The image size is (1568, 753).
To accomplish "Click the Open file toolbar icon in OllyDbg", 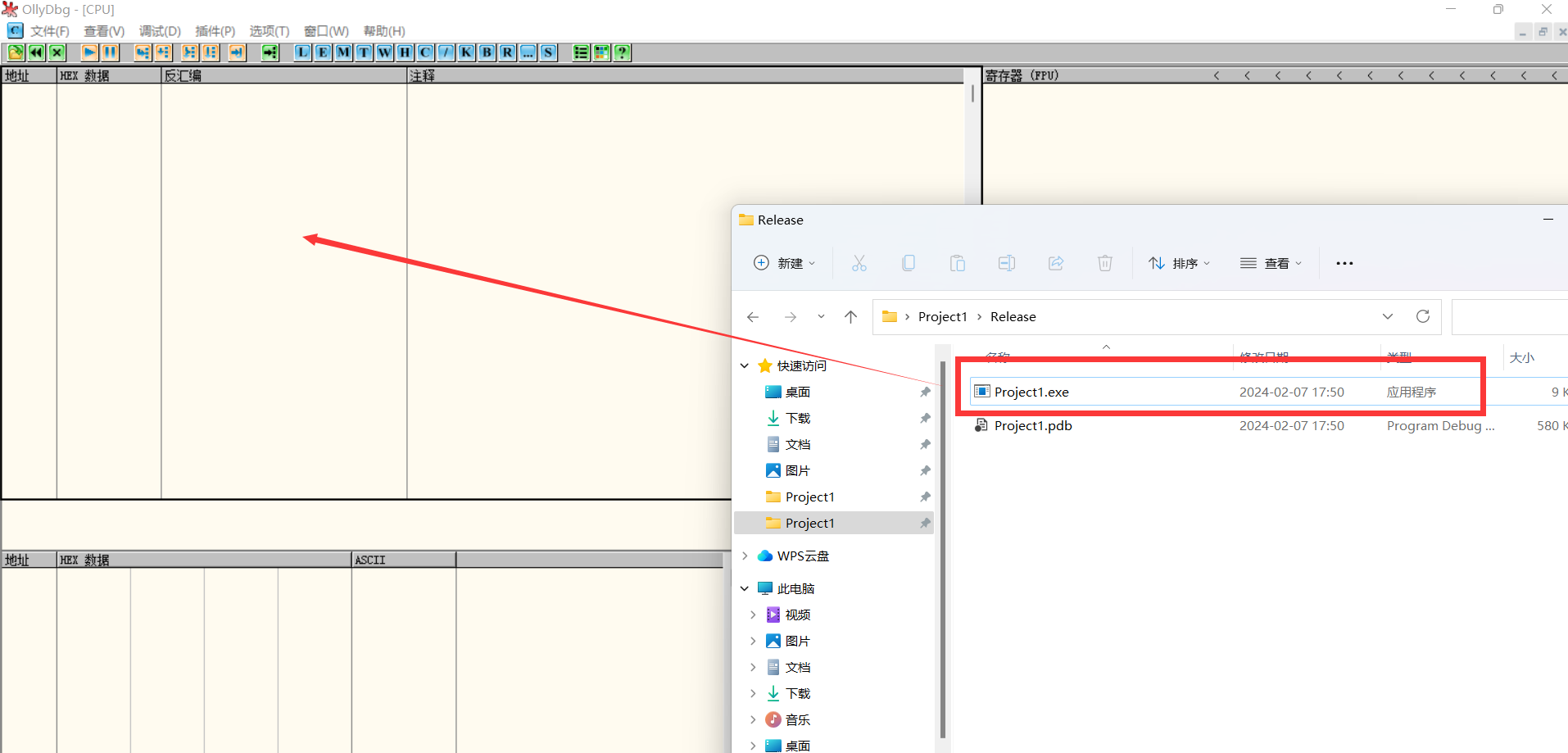I will click(x=16, y=52).
